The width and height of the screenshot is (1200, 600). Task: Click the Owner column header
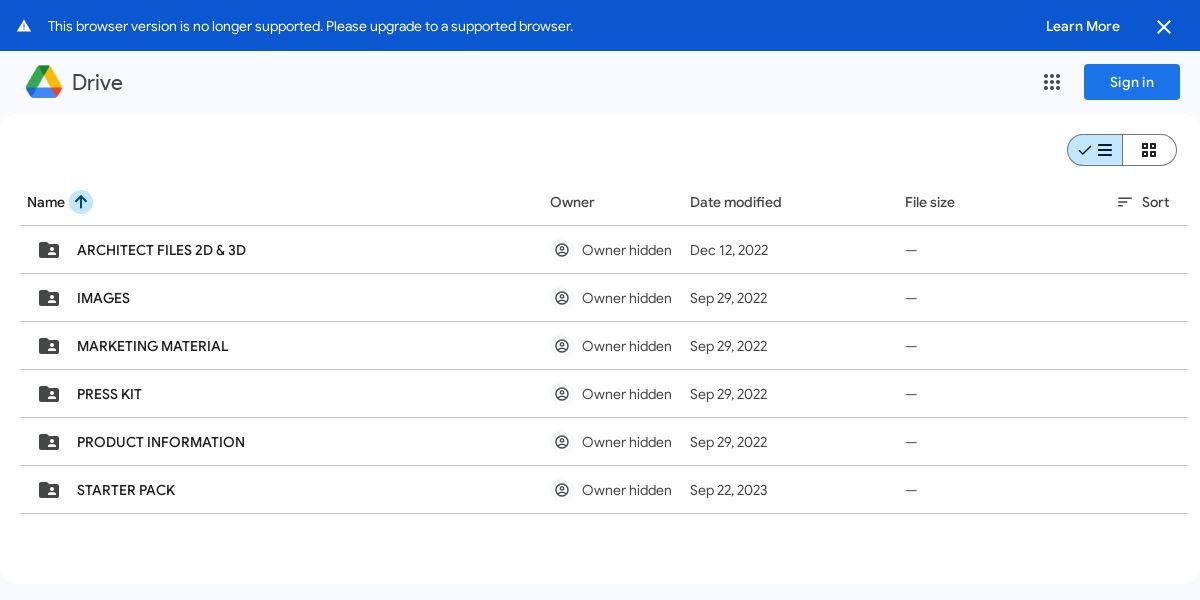572,202
